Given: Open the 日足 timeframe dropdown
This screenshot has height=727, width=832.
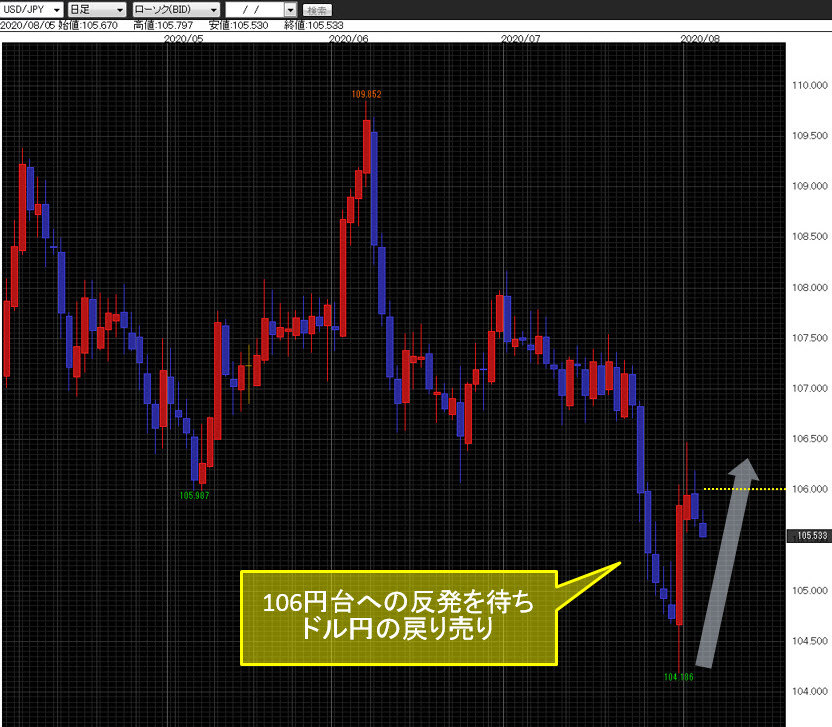Looking at the screenshot, I should (x=97, y=10).
